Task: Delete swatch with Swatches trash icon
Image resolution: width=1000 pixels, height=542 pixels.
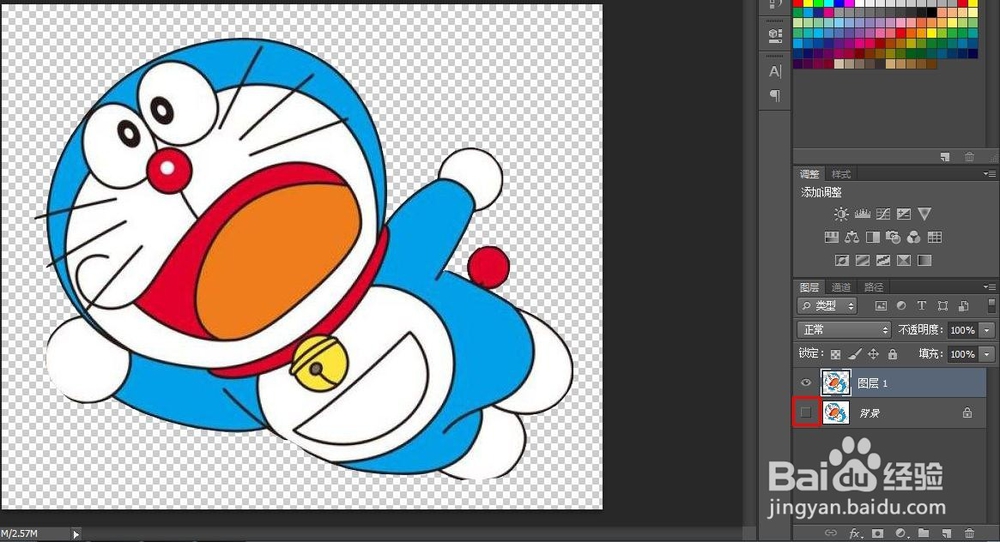Action: pyautogui.click(x=969, y=157)
